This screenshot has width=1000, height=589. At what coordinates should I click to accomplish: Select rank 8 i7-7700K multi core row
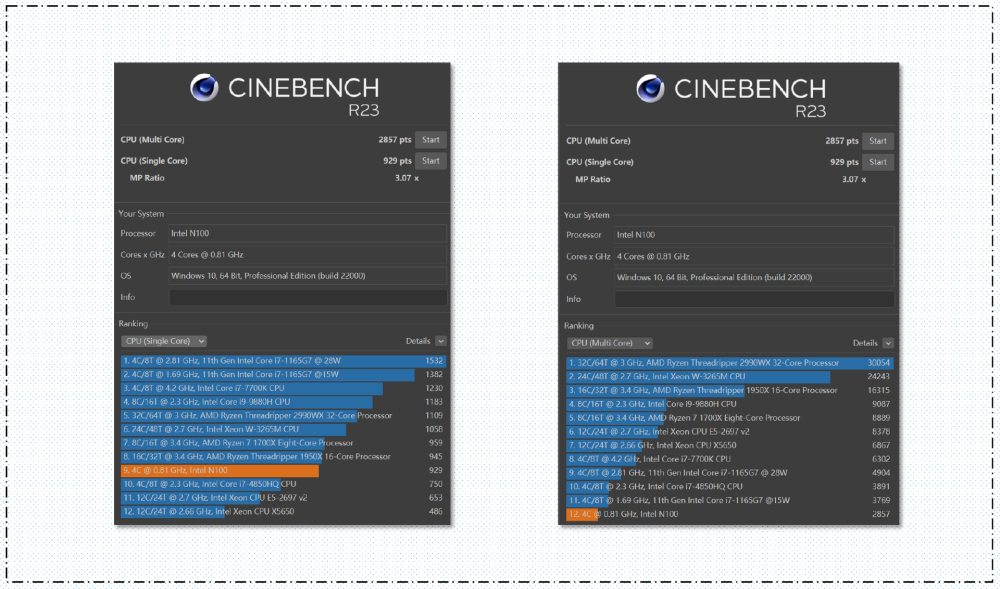click(730, 459)
